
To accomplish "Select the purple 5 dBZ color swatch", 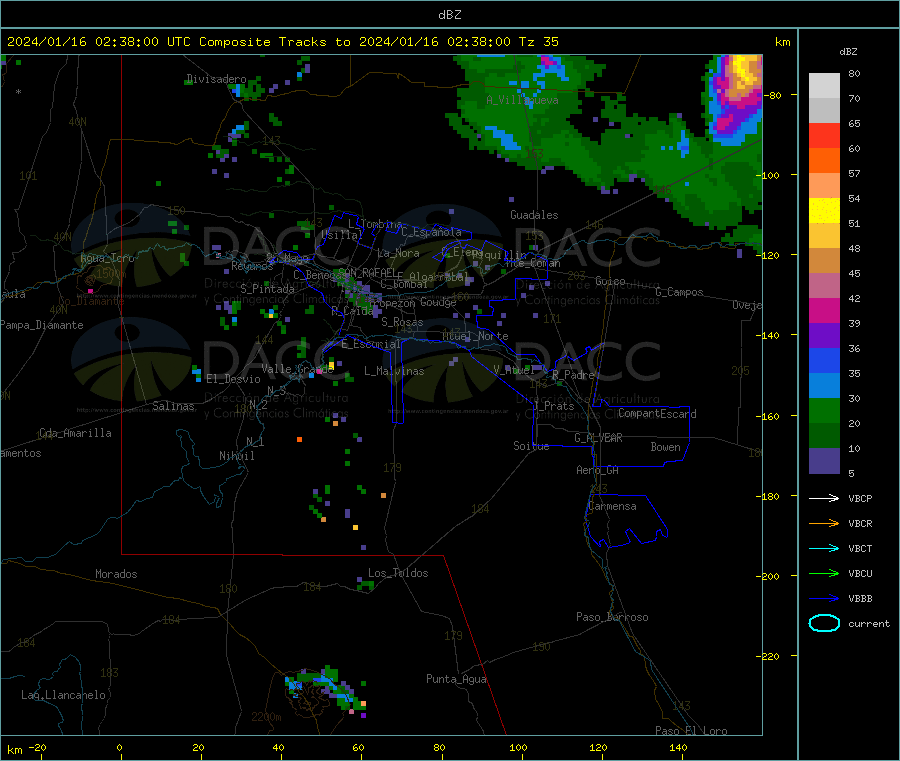I will (x=824, y=461).
